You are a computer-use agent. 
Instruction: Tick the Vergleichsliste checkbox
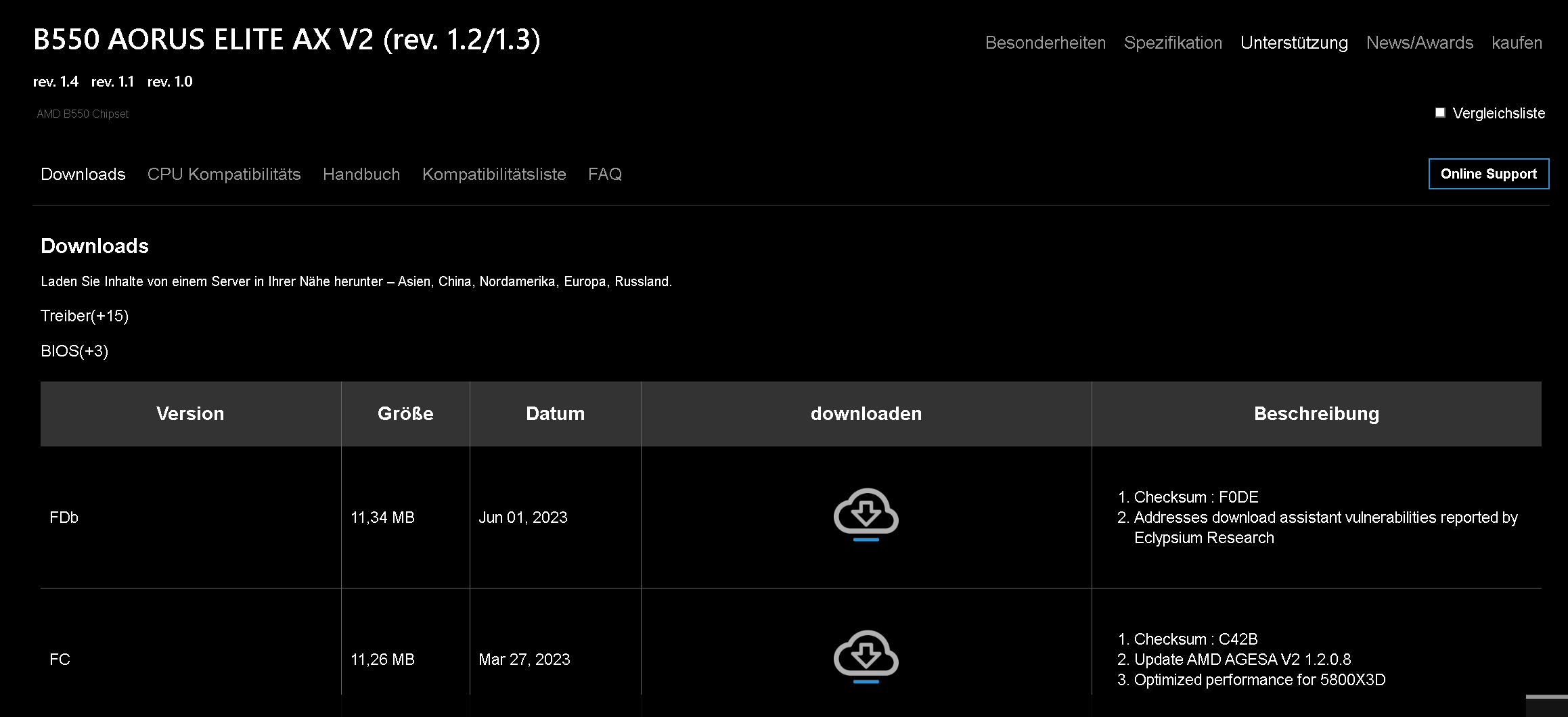pyautogui.click(x=1440, y=112)
